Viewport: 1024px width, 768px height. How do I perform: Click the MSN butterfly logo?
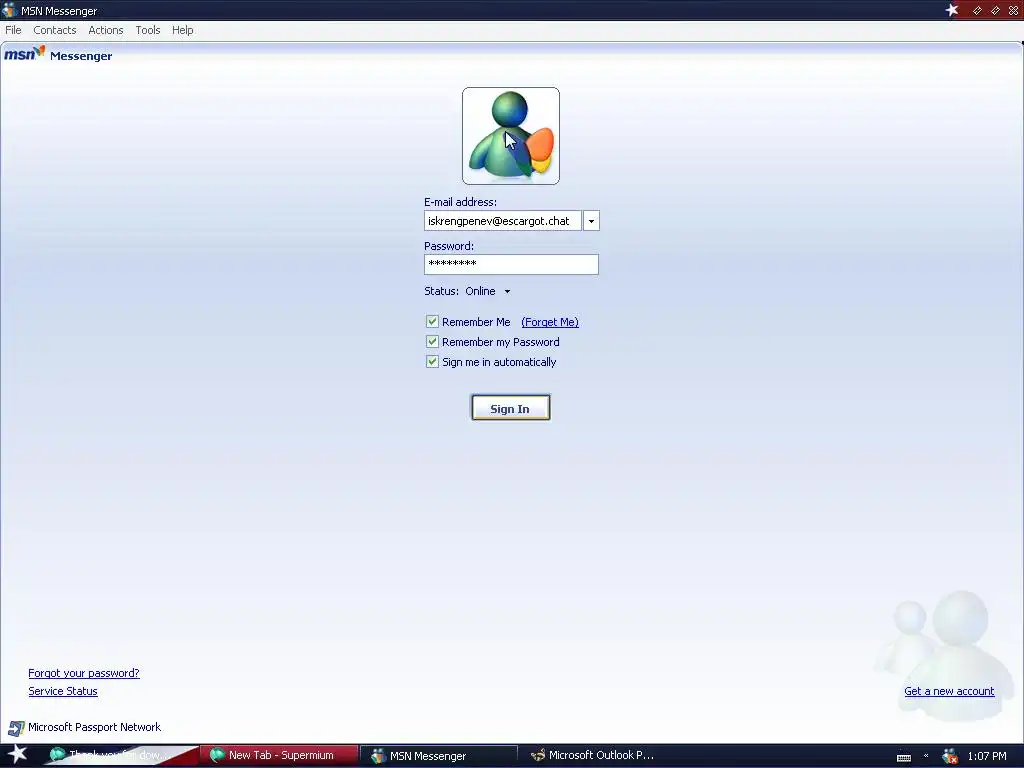(x=25, y=54)
